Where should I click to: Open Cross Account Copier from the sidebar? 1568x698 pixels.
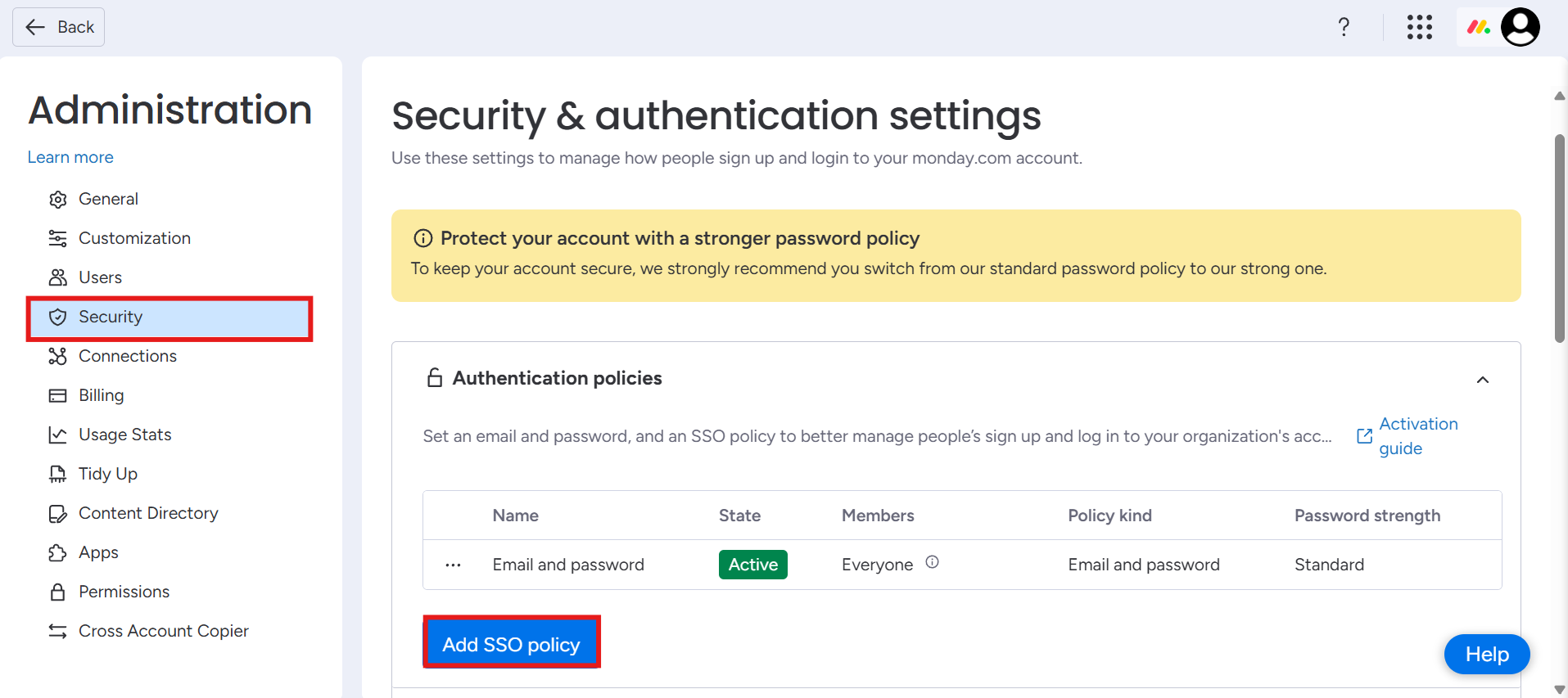point(163,631)
